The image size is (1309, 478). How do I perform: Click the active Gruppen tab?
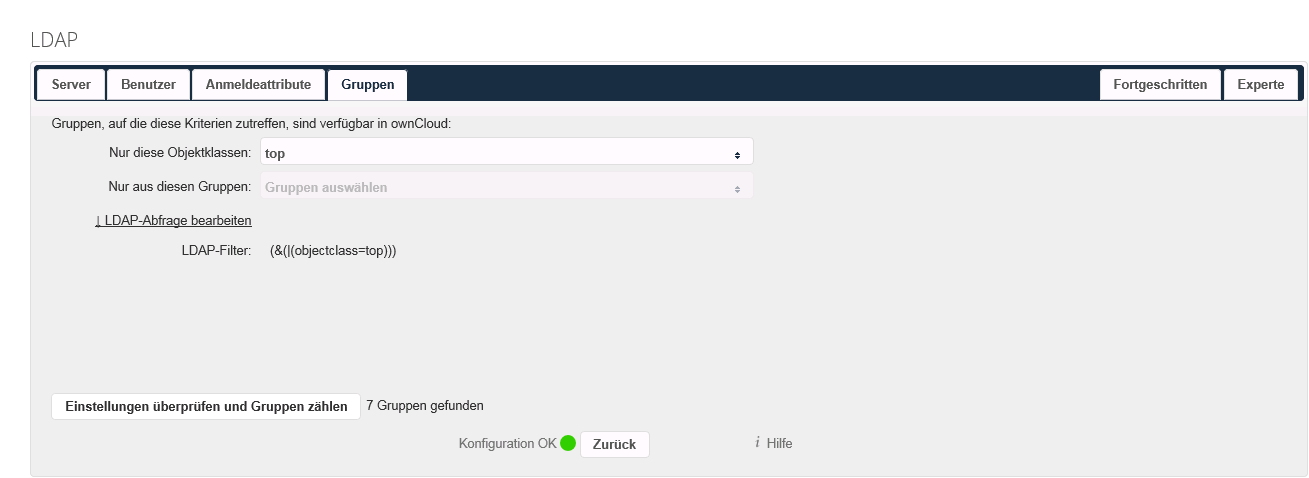tap(367, 85)
